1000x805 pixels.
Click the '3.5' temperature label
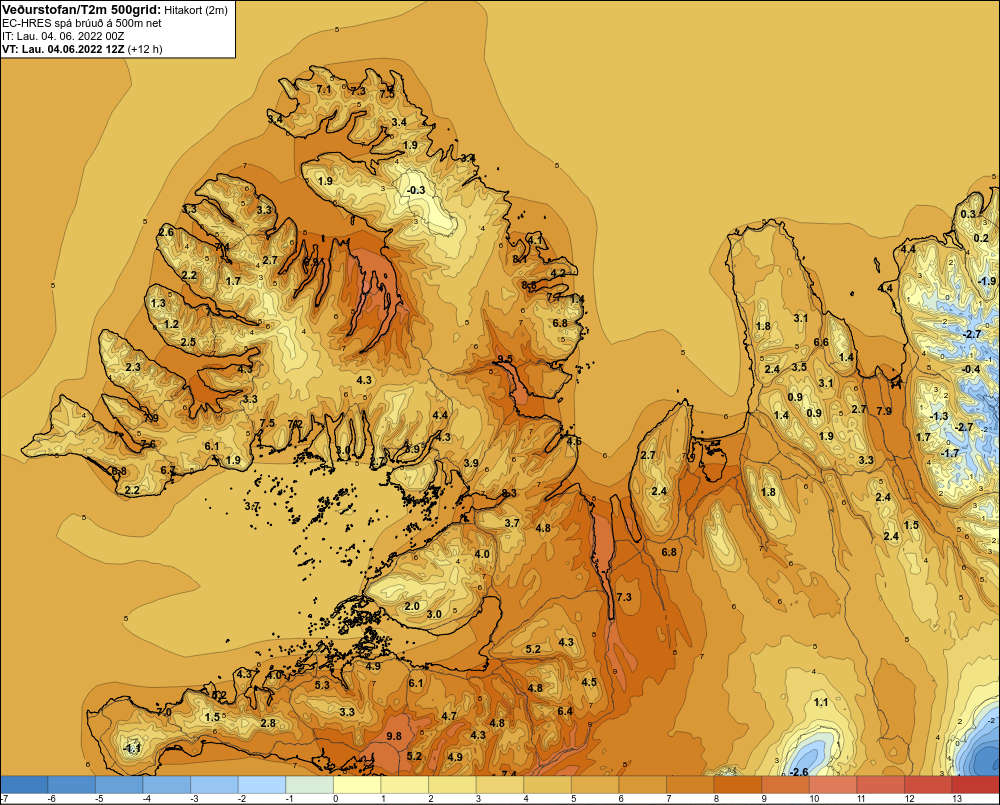[799, 367]
